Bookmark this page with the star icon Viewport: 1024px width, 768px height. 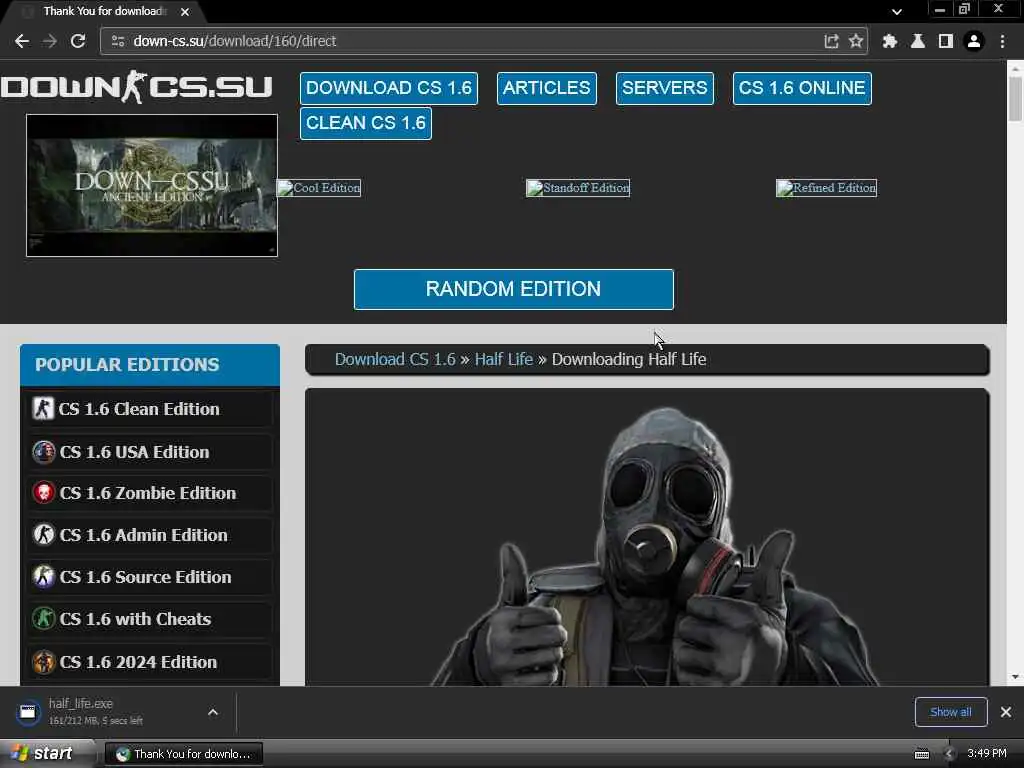pyautogui.click(x=856, y=41)
